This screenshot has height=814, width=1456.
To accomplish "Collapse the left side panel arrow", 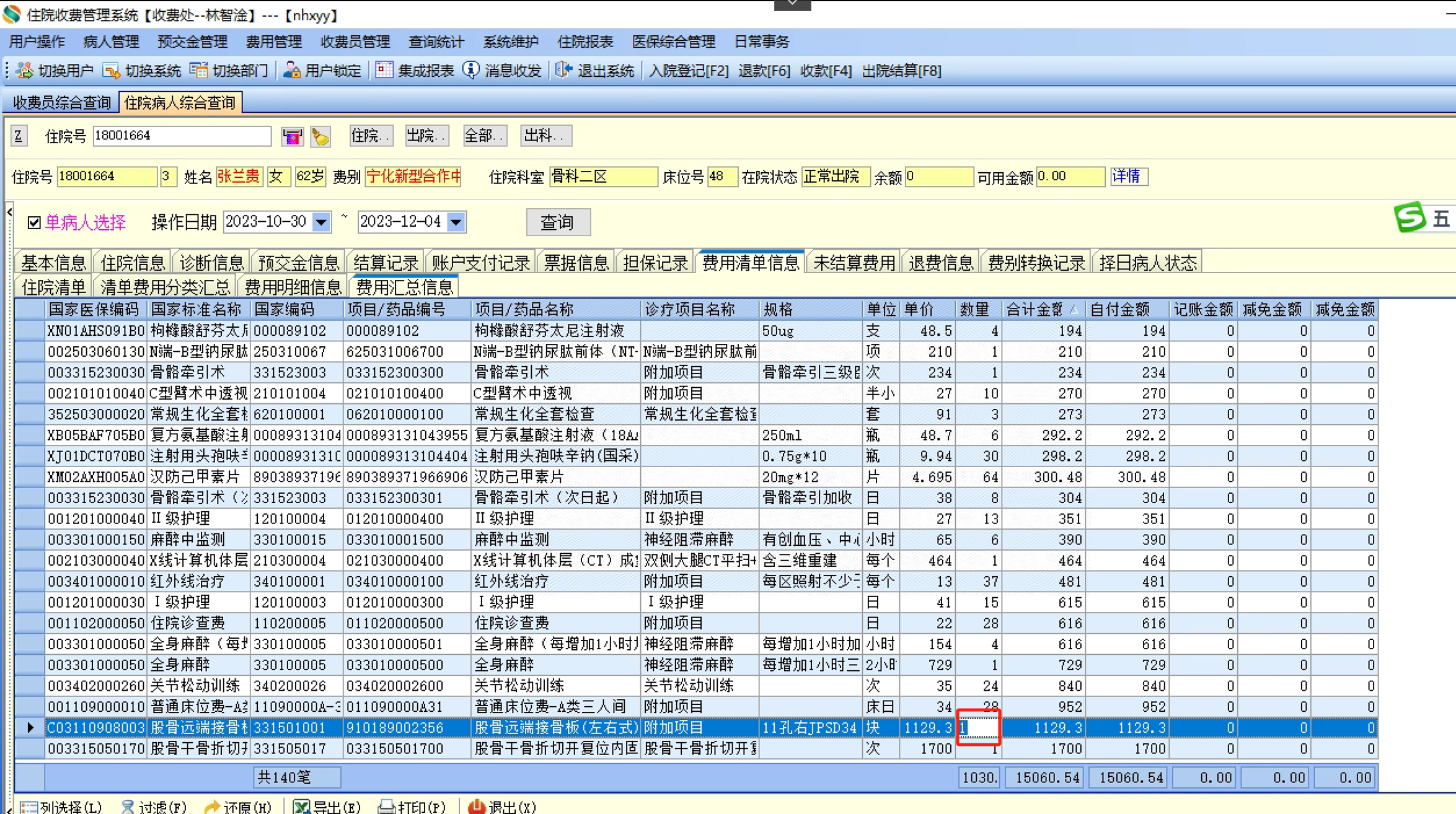I will pyautogui.click(x=9, y=212).
